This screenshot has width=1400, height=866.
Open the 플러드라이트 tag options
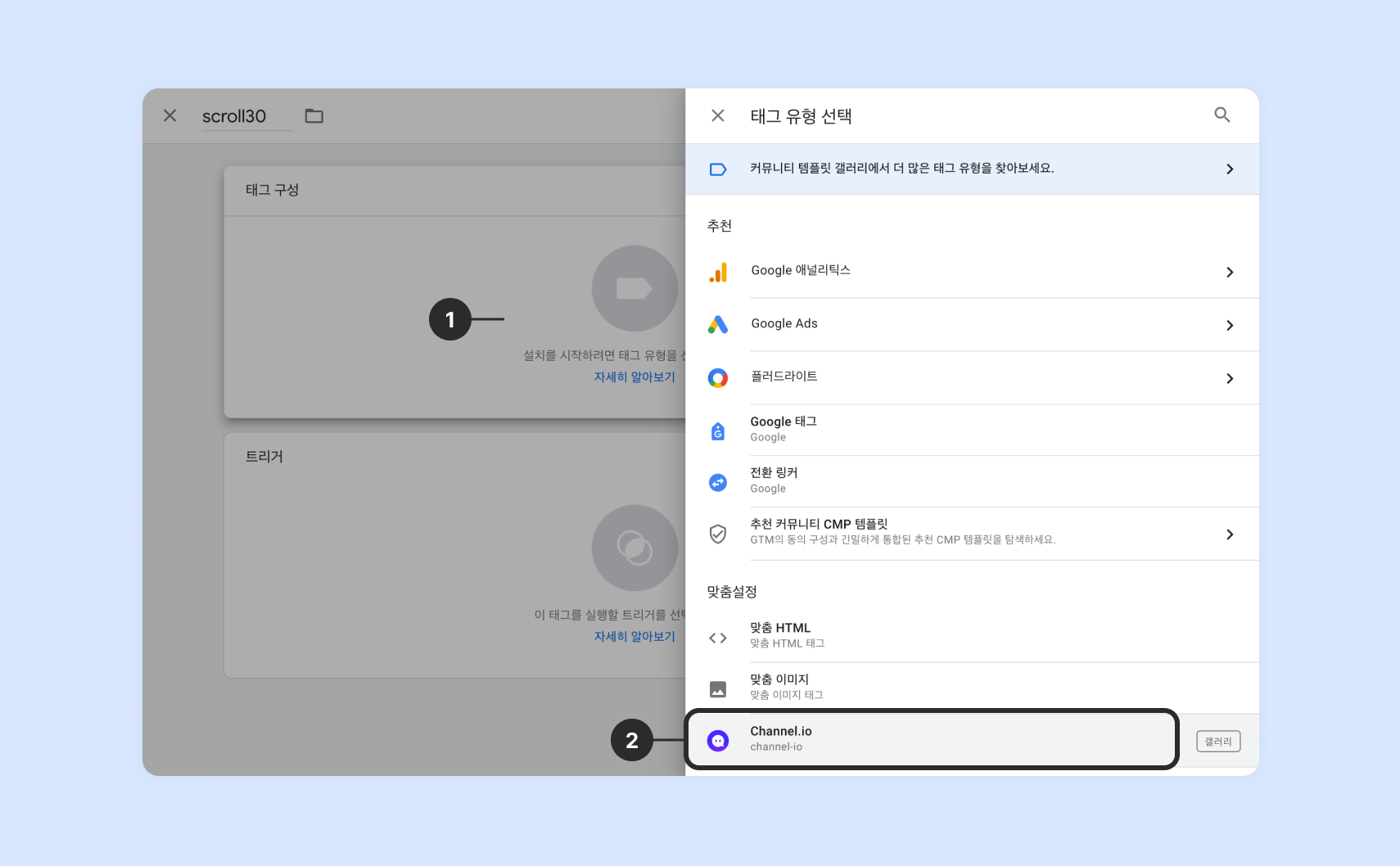(972, 377)
